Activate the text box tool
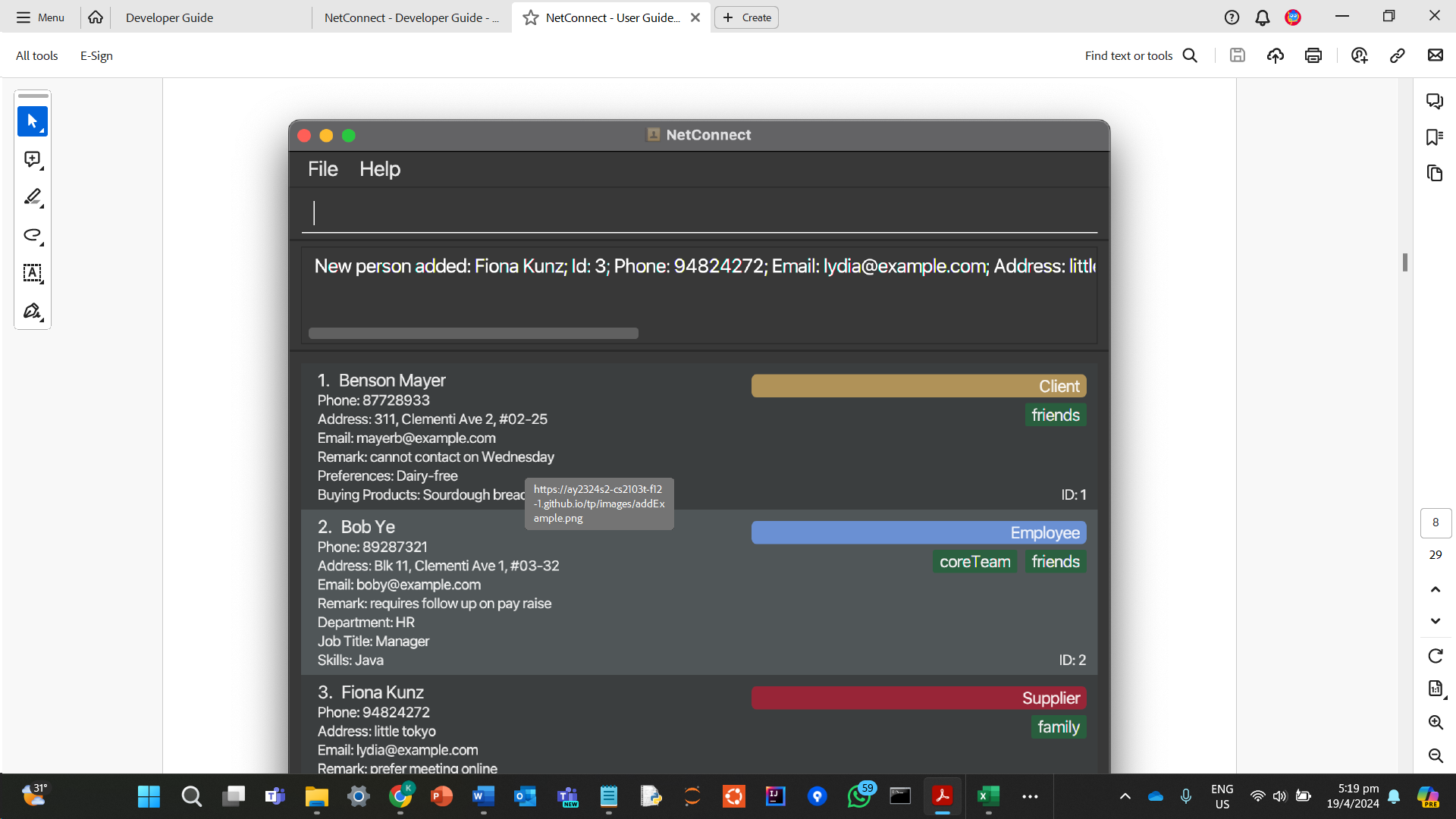This screenshot has width=1456, height=819. point(32,273)
